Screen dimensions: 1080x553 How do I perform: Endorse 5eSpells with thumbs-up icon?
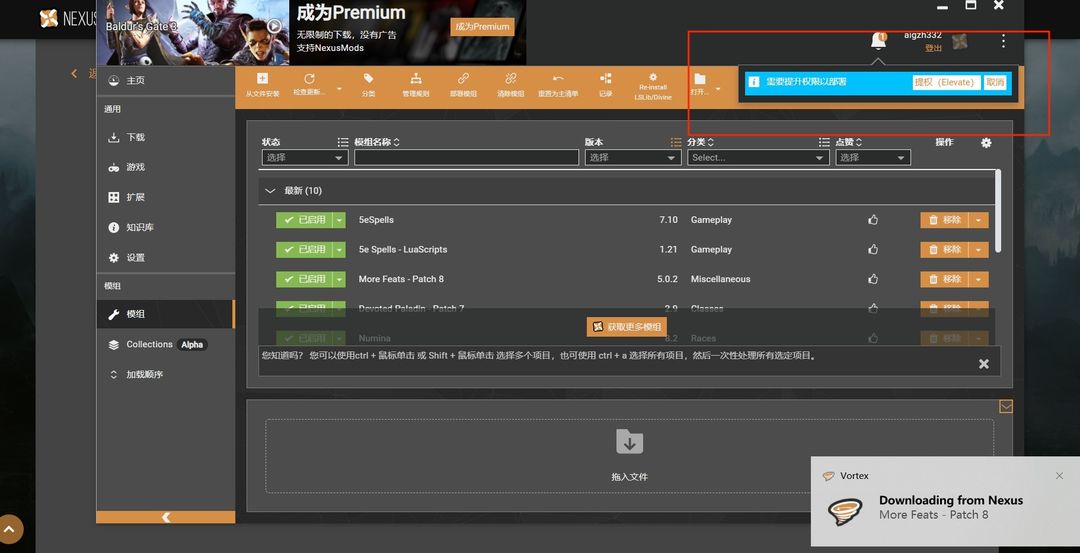pos(873,220)
